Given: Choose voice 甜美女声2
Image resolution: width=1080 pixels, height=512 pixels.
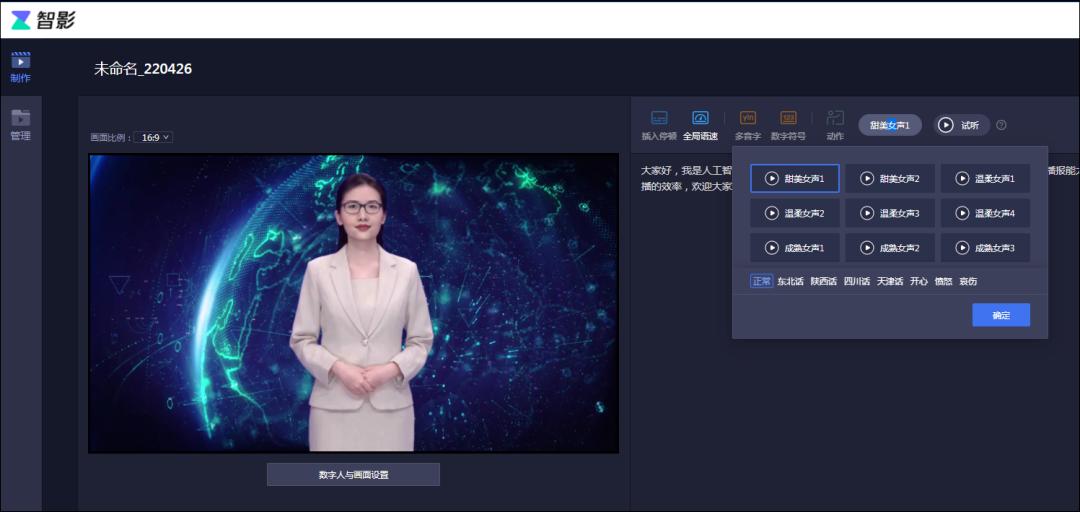Looking at the screenshot, I should click(890, 178).
